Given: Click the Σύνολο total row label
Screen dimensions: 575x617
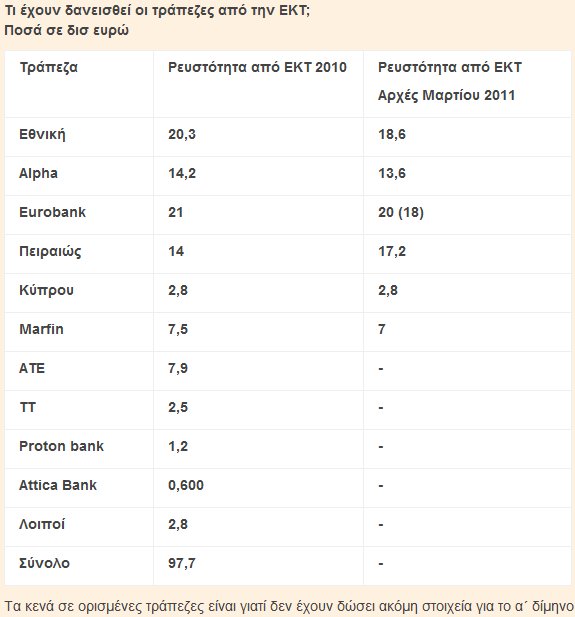Looking at the screenshot, I should 44,563.
